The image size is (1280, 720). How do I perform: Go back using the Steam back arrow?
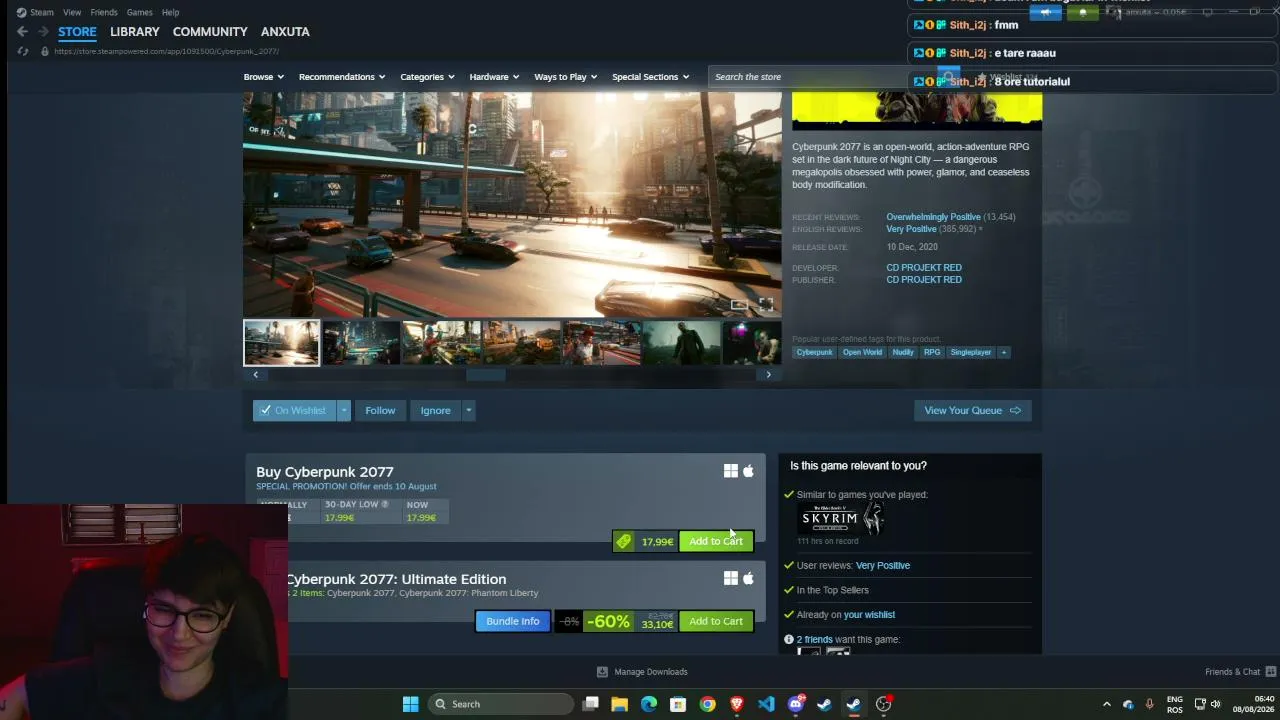tap(22, 32)
